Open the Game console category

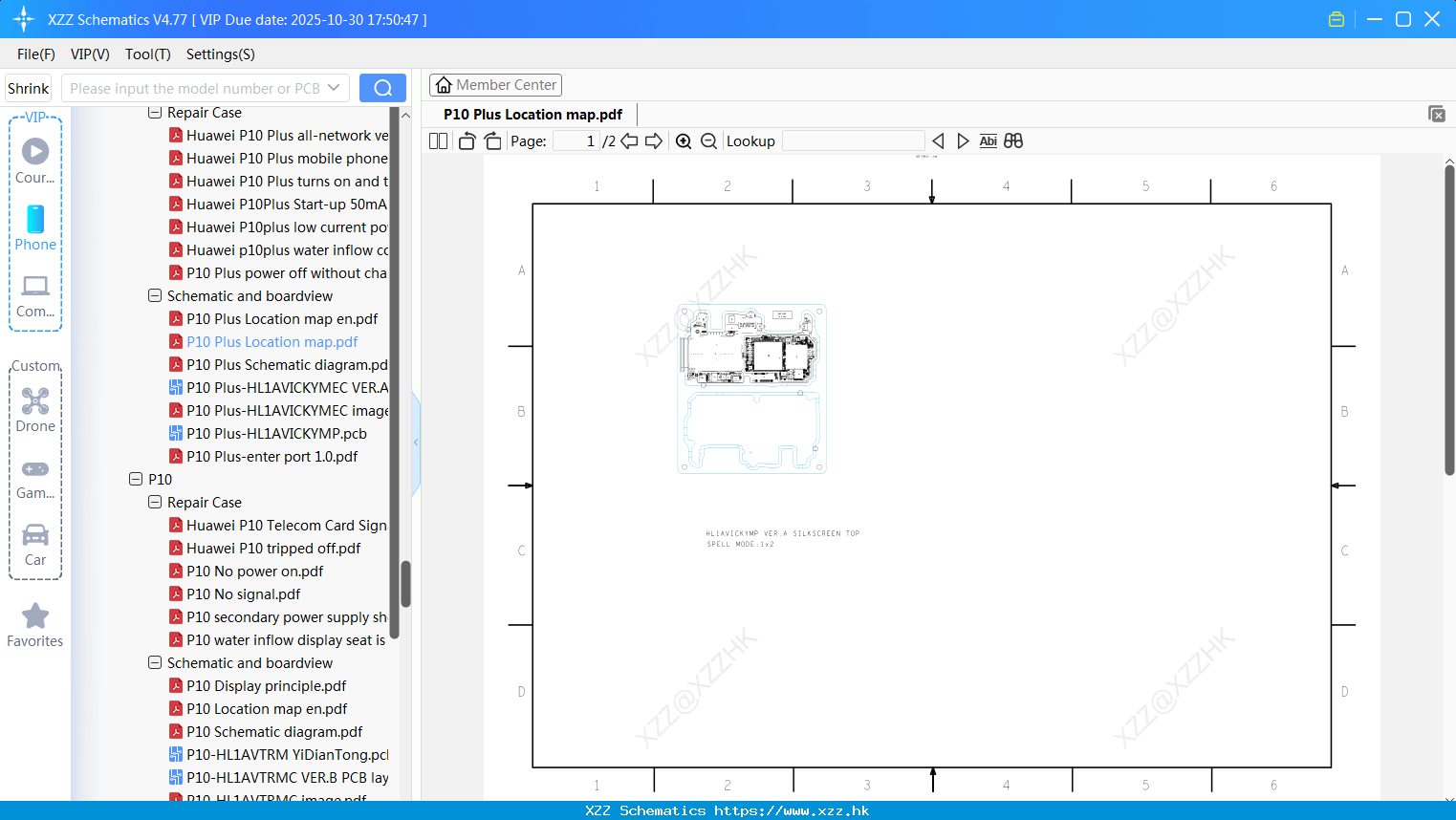coord(35,480)
